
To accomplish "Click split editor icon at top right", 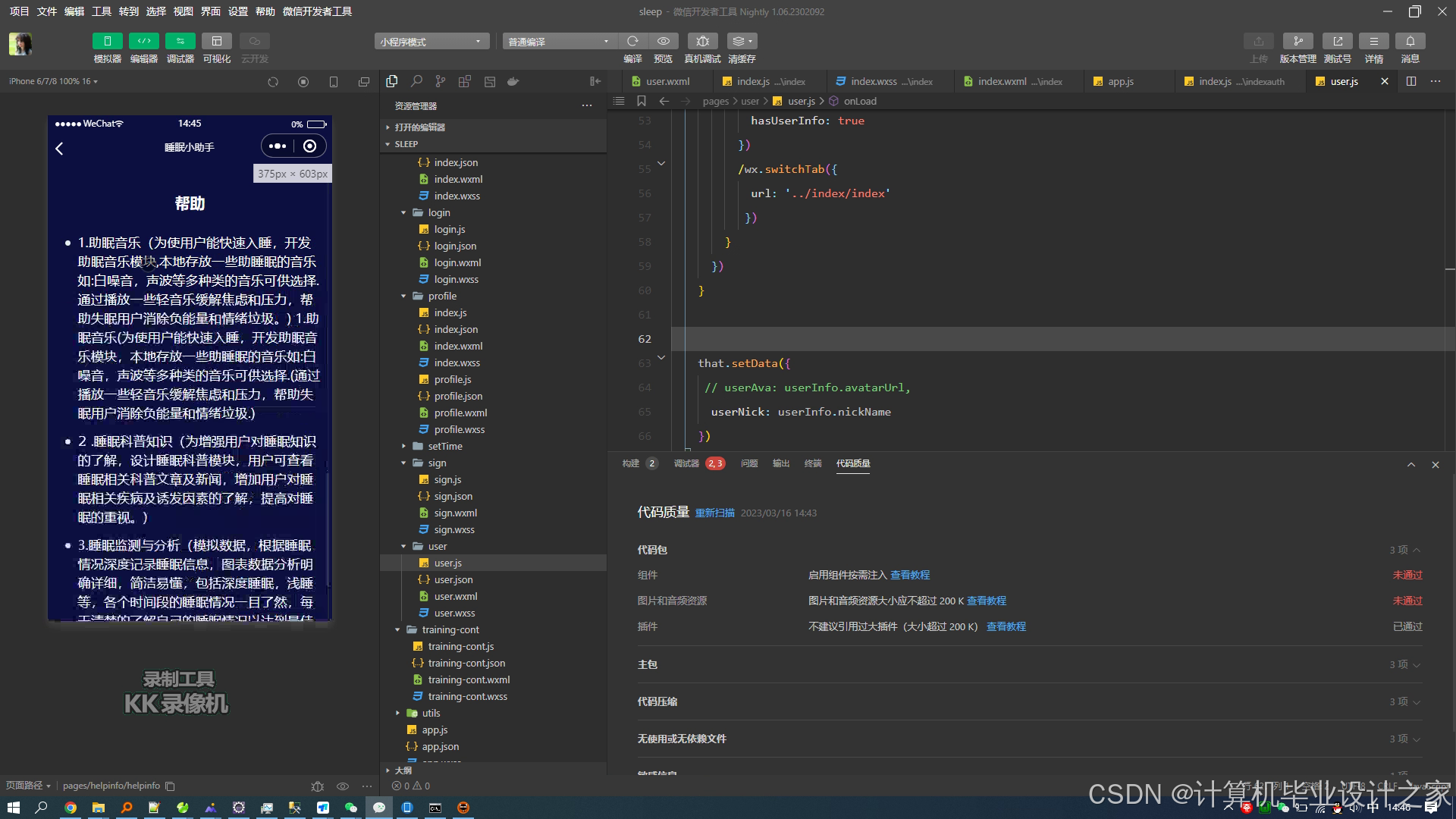I will coord(1410,81).
